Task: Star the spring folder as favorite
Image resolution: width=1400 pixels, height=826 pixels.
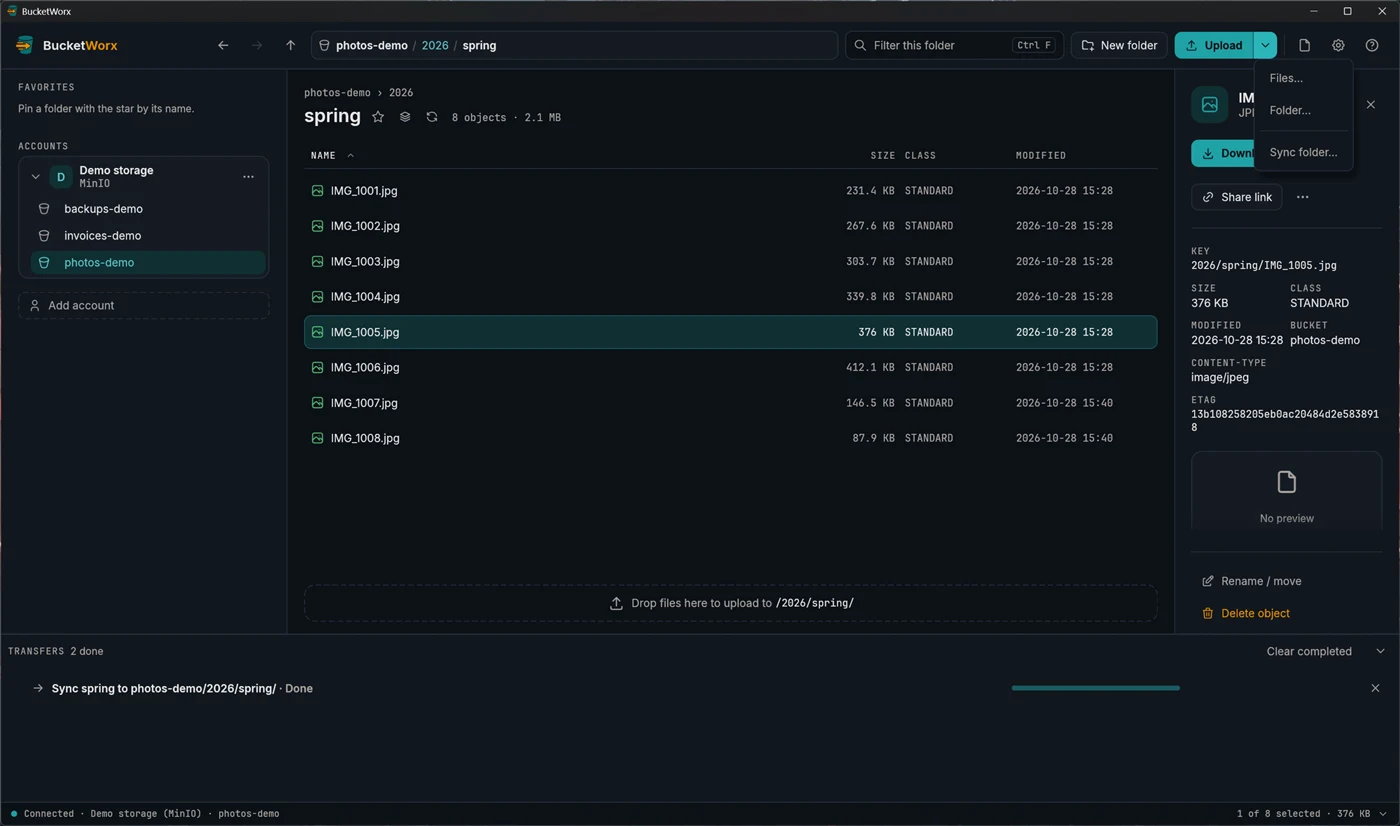Action: (378, 117)
